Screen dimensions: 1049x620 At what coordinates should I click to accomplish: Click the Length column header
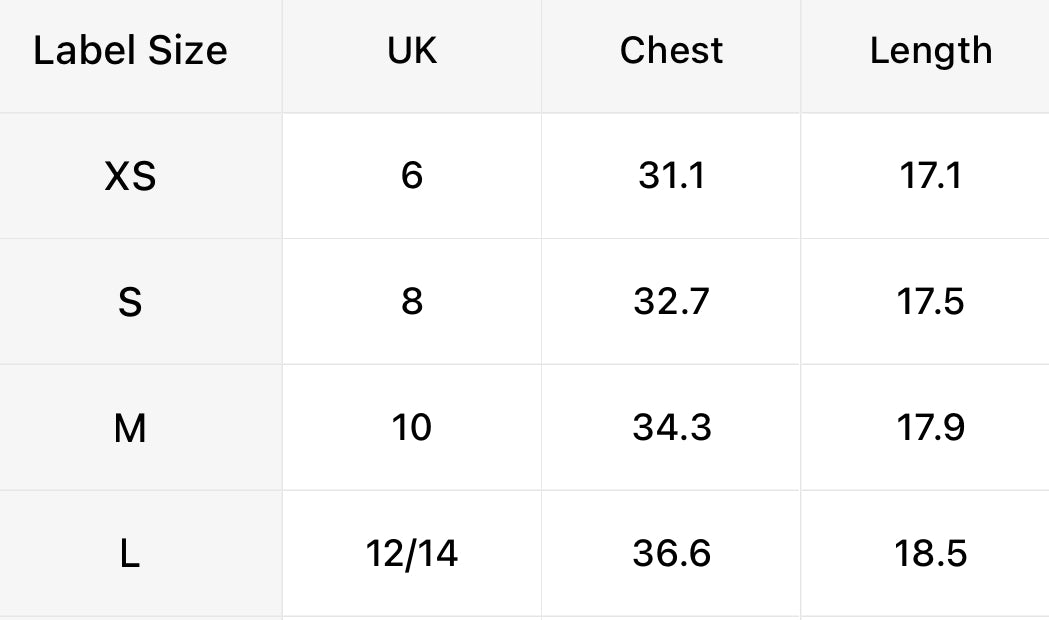point(930,51)
